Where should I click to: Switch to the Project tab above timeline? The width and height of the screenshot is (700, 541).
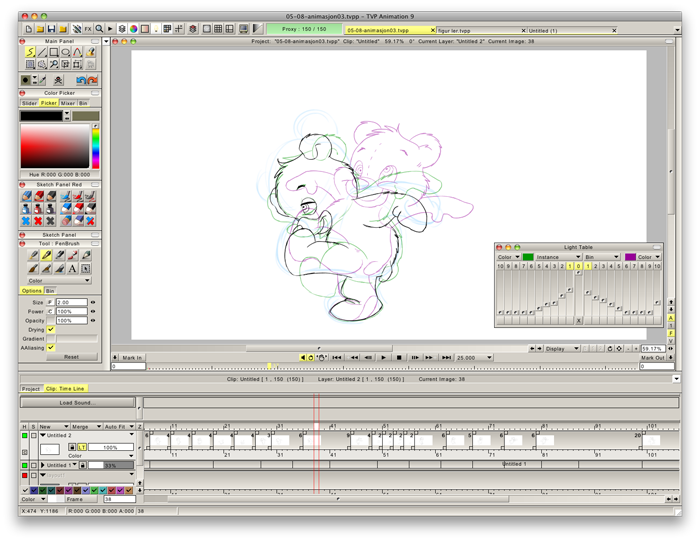tap(31, 389)
